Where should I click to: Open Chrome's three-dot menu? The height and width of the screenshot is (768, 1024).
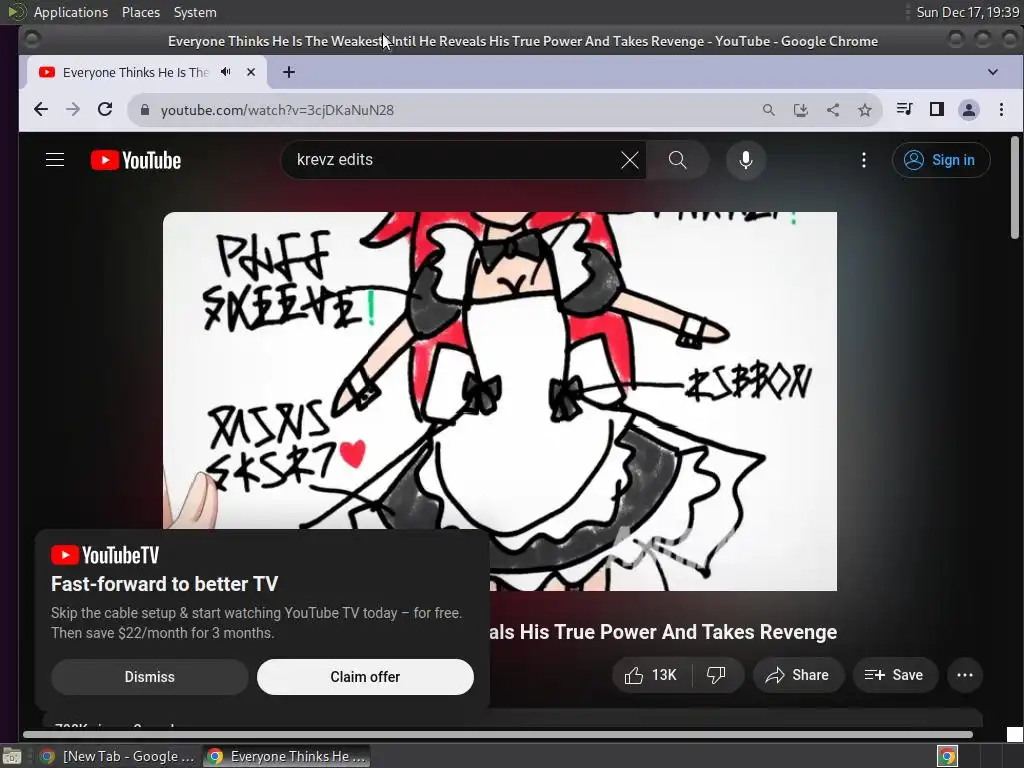pos(1001,110)
